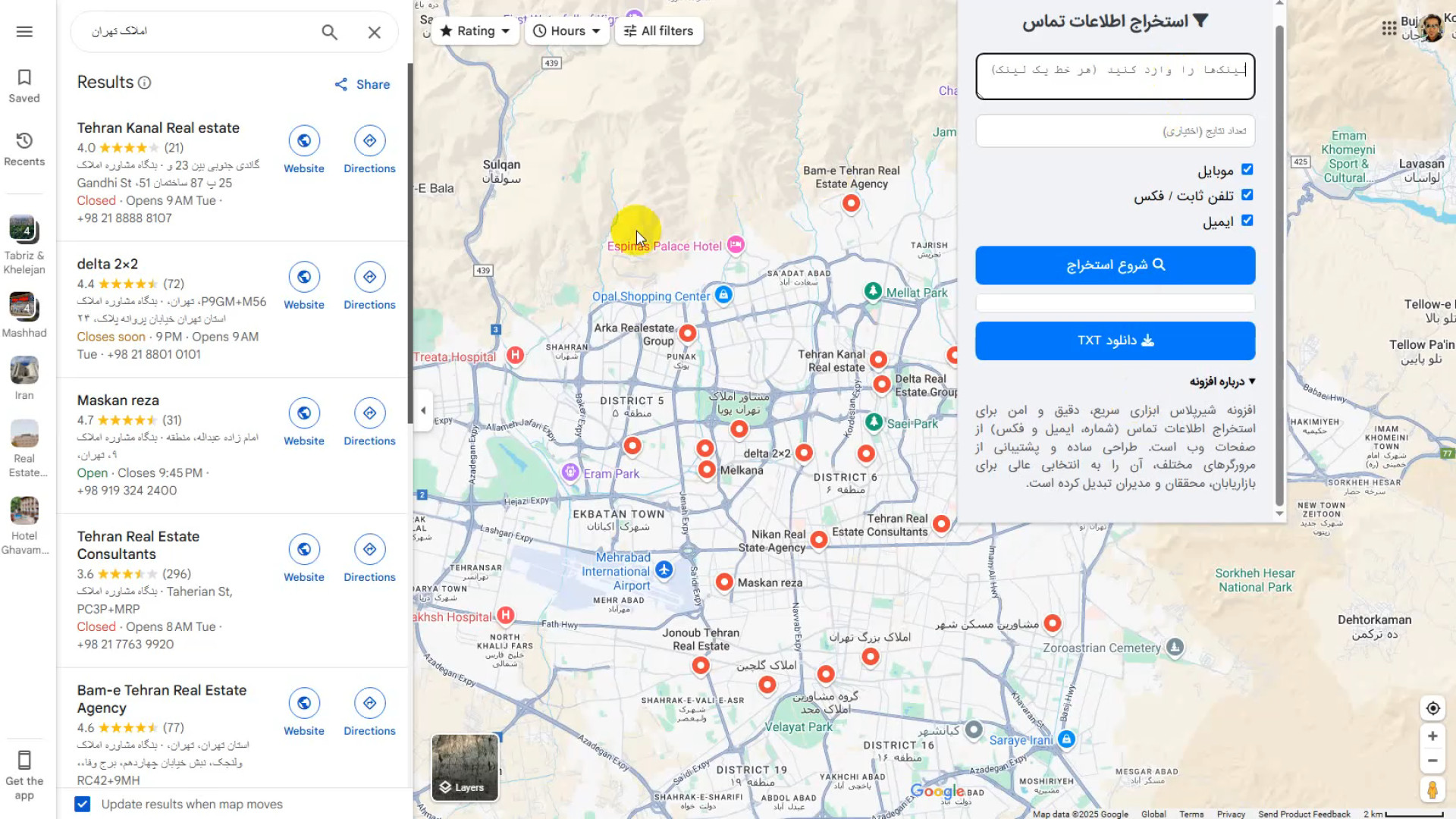1456x819 pixels.
Task: Click the extension progress bar
Action: [x=1115, y=303]
